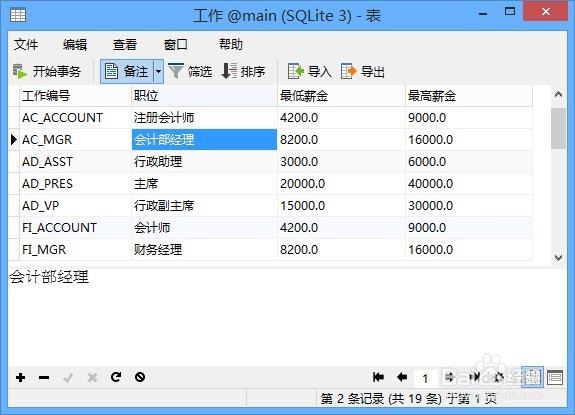This screenshot has height=415, width=575.
Task: Open the 窗口 menu
Action: 175,45
